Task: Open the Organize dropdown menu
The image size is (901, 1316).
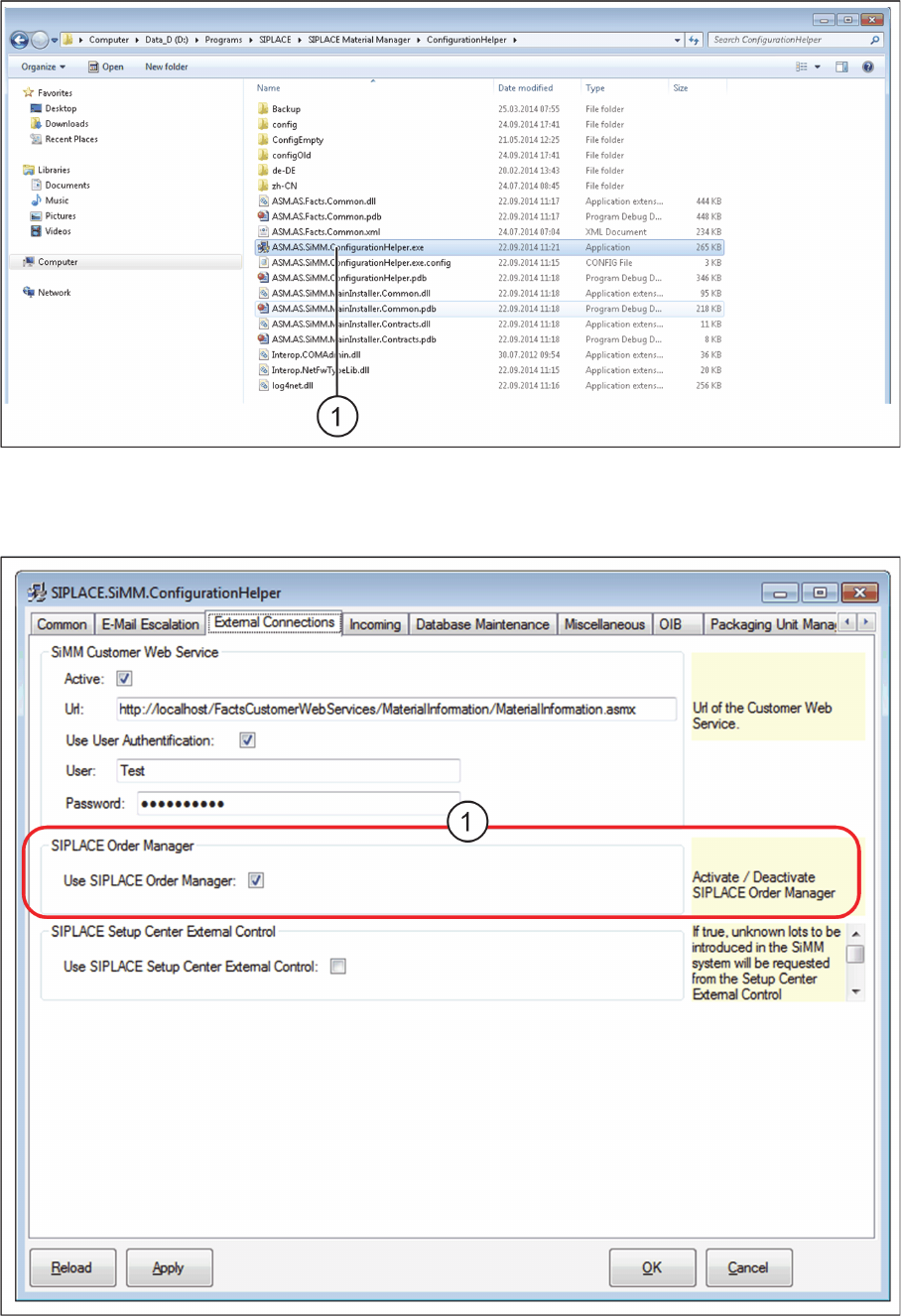Action: [43, 66]
